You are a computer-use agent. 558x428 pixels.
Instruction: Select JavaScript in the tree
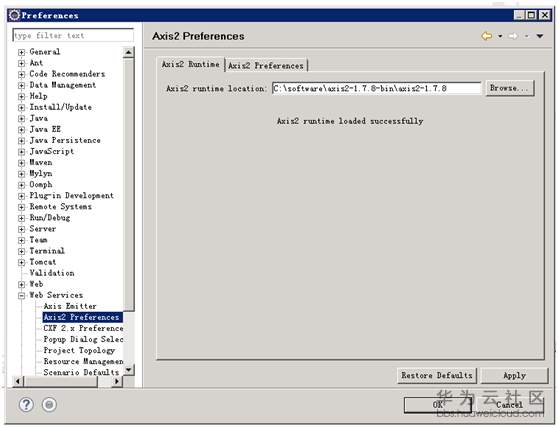pyautogui.click(x=52, y=151)
